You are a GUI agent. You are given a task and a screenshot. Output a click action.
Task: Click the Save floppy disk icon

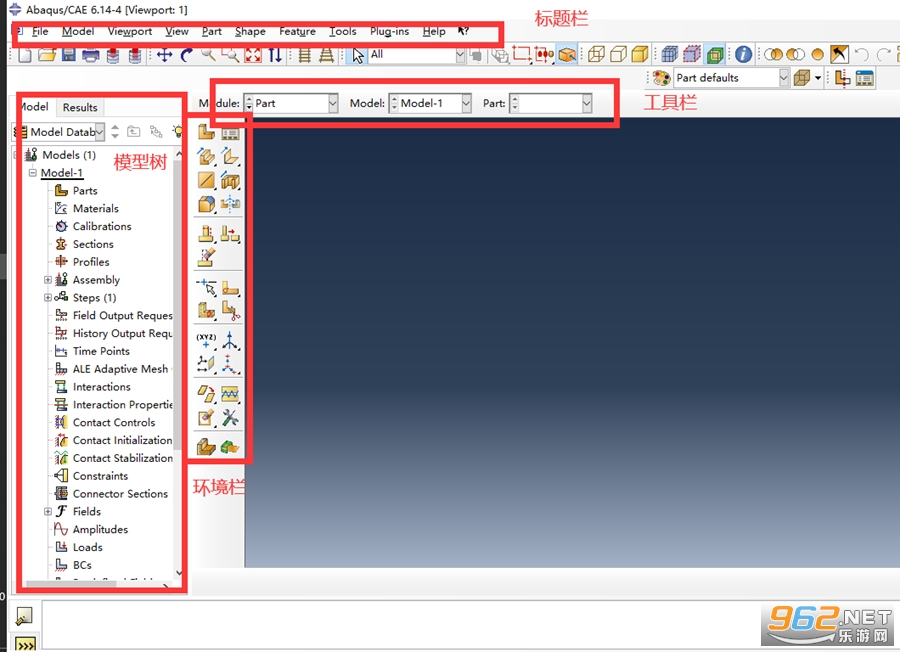tap(69, 55)
